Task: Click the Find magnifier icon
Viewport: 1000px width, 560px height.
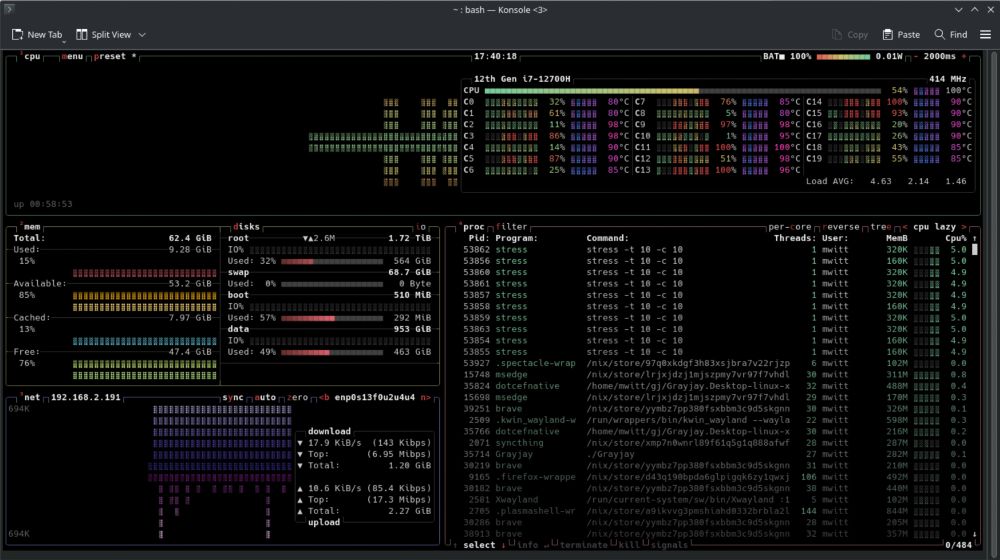Action: pos(939,34)
